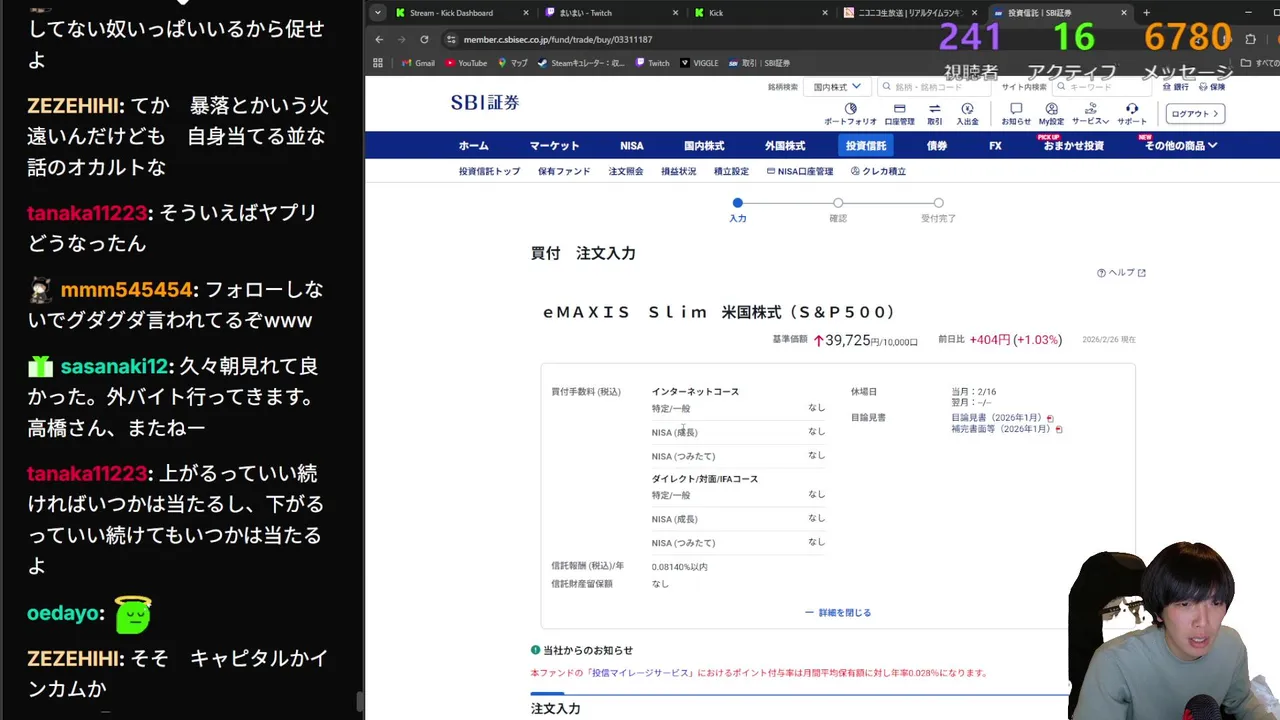The height and width of the screenshot is (720, 1280).
Task: Reload the page with refresh icon
Action: click(x=424, y=39)
